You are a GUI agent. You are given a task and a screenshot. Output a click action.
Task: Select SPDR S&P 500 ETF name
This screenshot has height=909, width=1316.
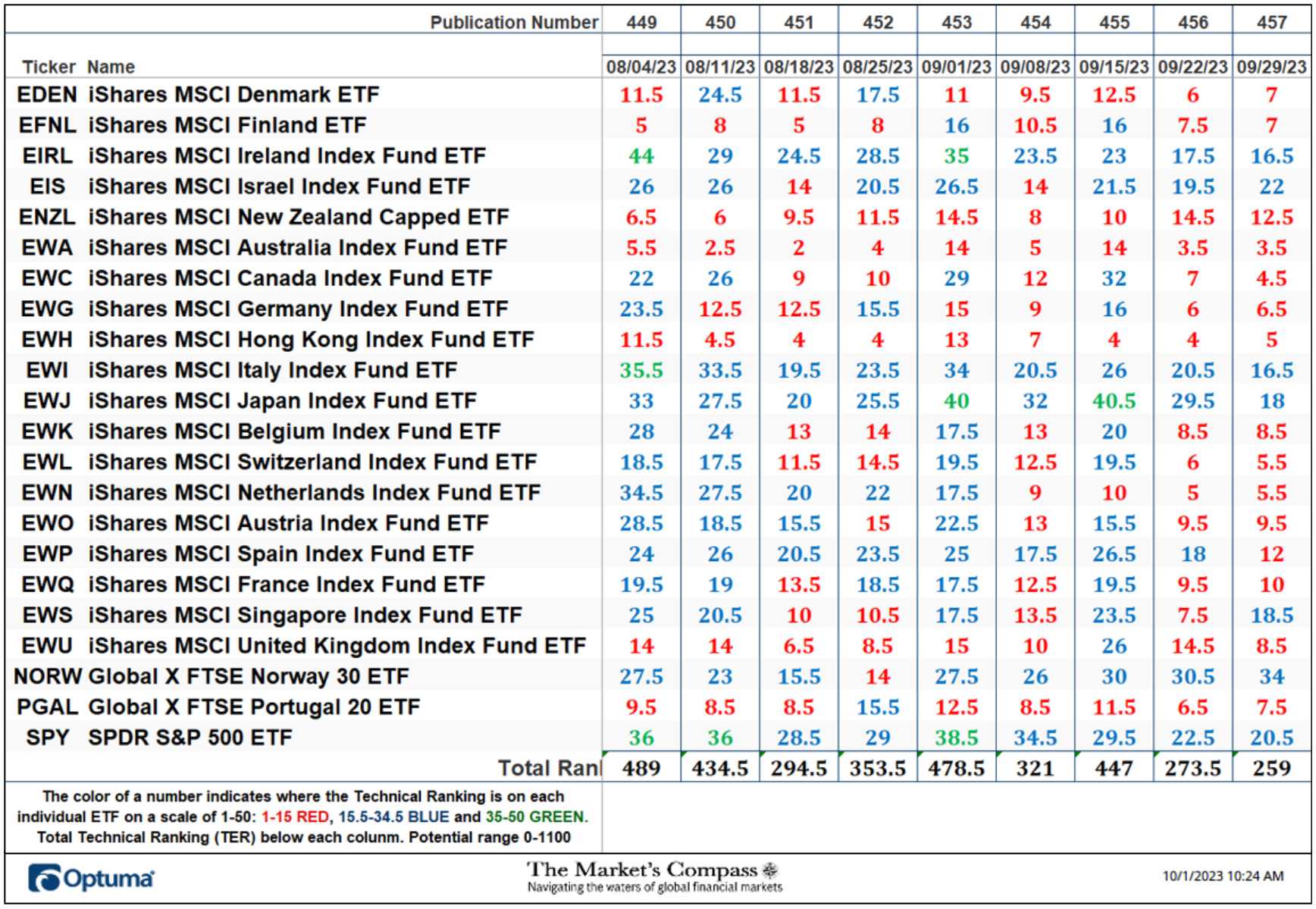click(x=190, y=738)
